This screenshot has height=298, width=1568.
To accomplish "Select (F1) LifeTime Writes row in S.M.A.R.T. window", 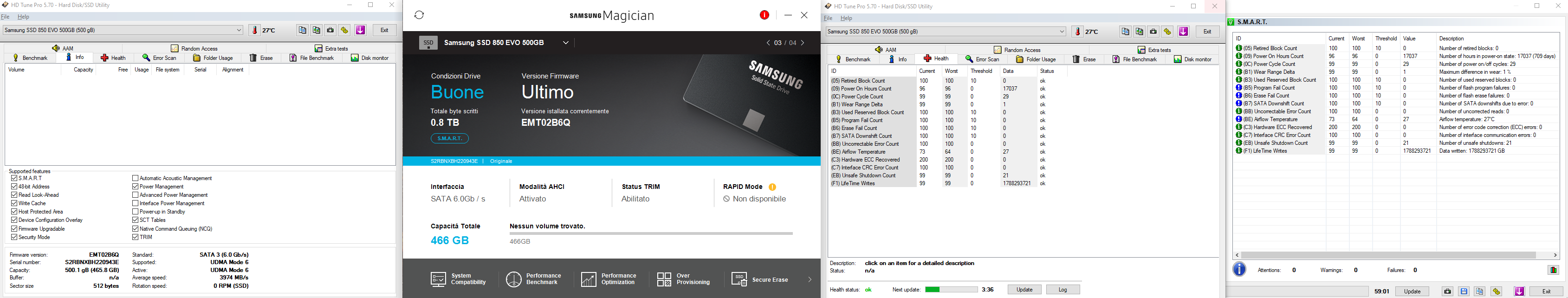I will coord(1396,151).
